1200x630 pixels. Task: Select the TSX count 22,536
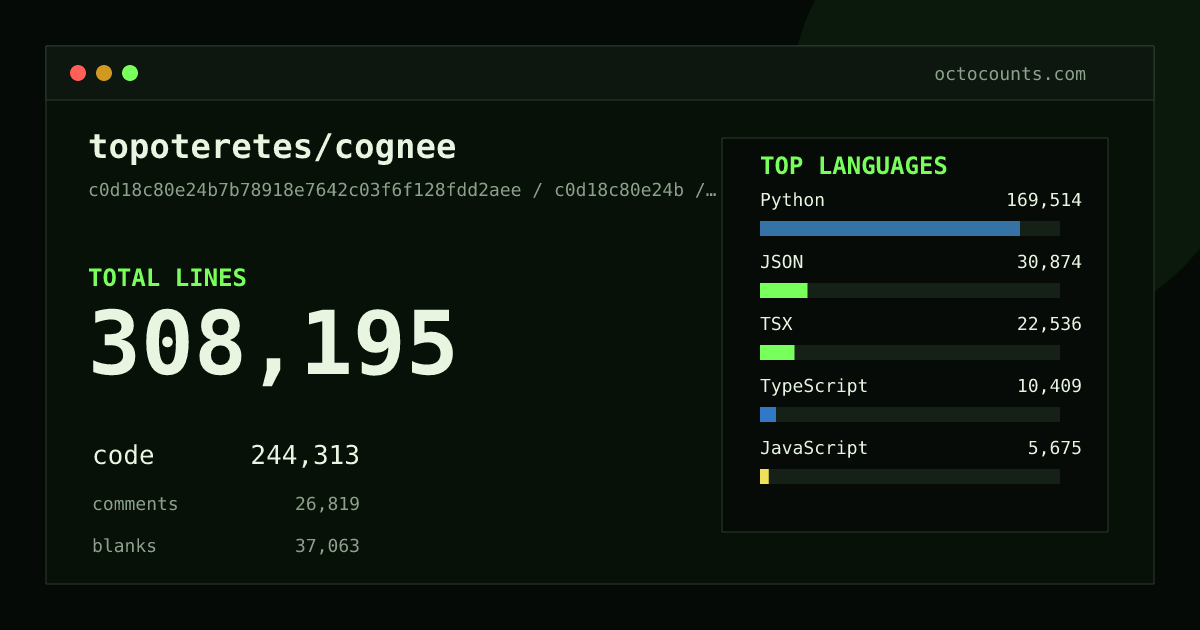(x=1049, y=324)
